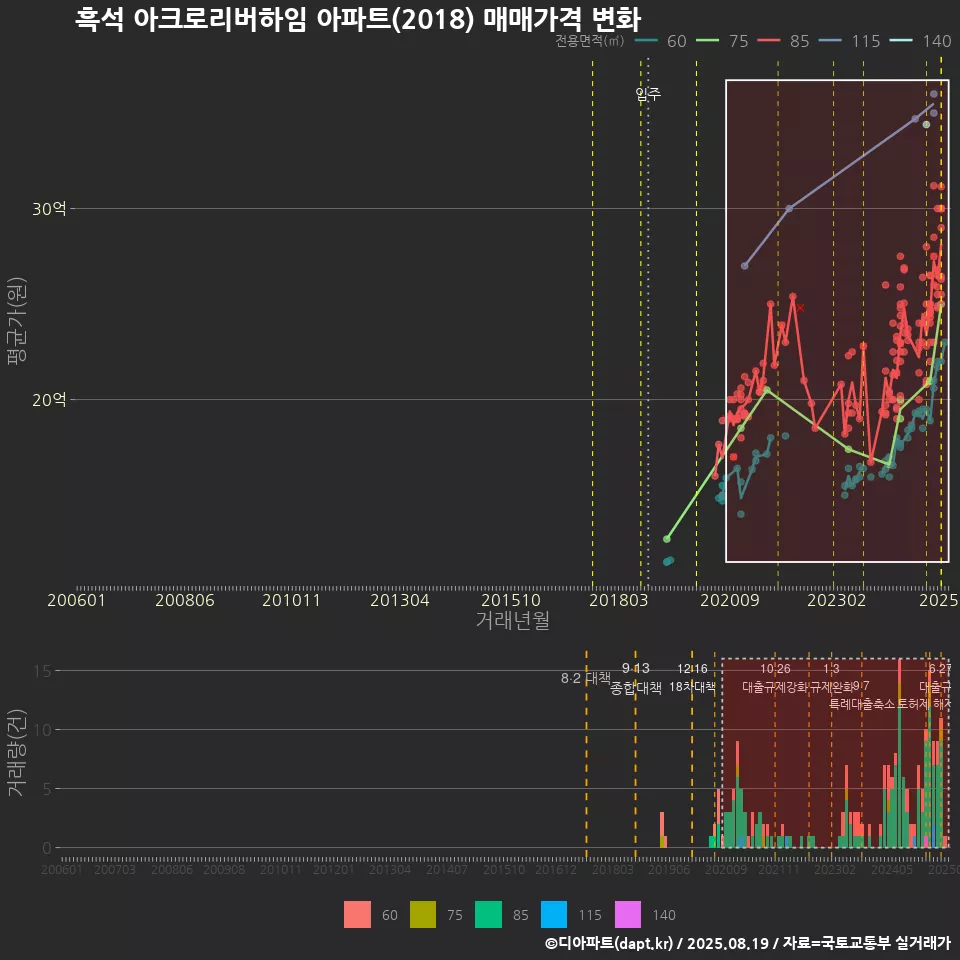This screenshot has height=960, width=960.
Task: Click the 200703 label on volume chart x-axis
Action: point(115,869)
